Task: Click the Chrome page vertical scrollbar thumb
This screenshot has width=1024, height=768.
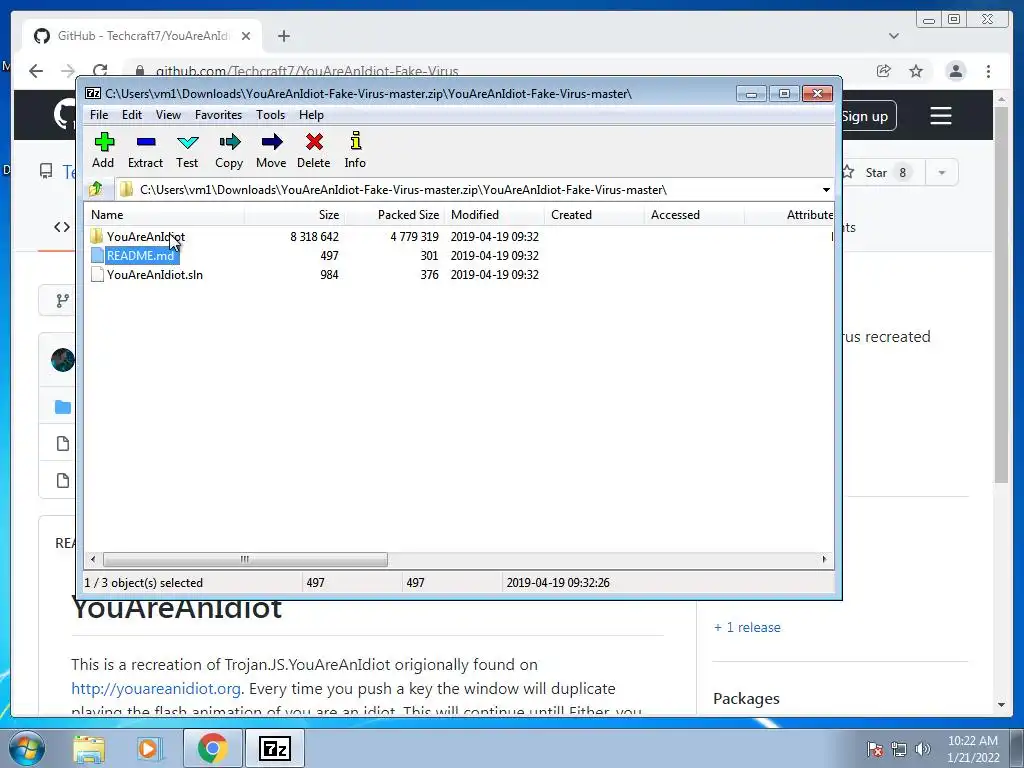Action: [x=1001, y=294]
